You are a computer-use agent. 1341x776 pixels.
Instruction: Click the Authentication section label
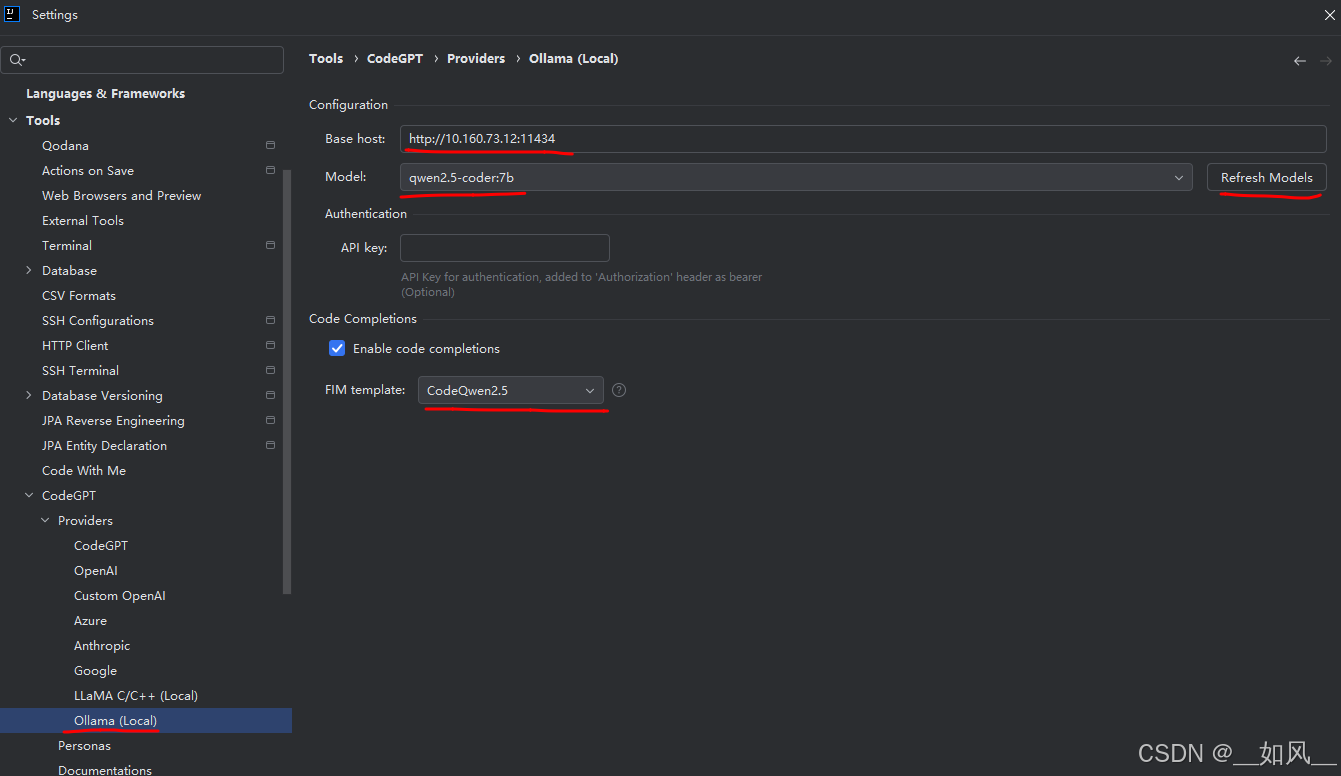point(366,213)
